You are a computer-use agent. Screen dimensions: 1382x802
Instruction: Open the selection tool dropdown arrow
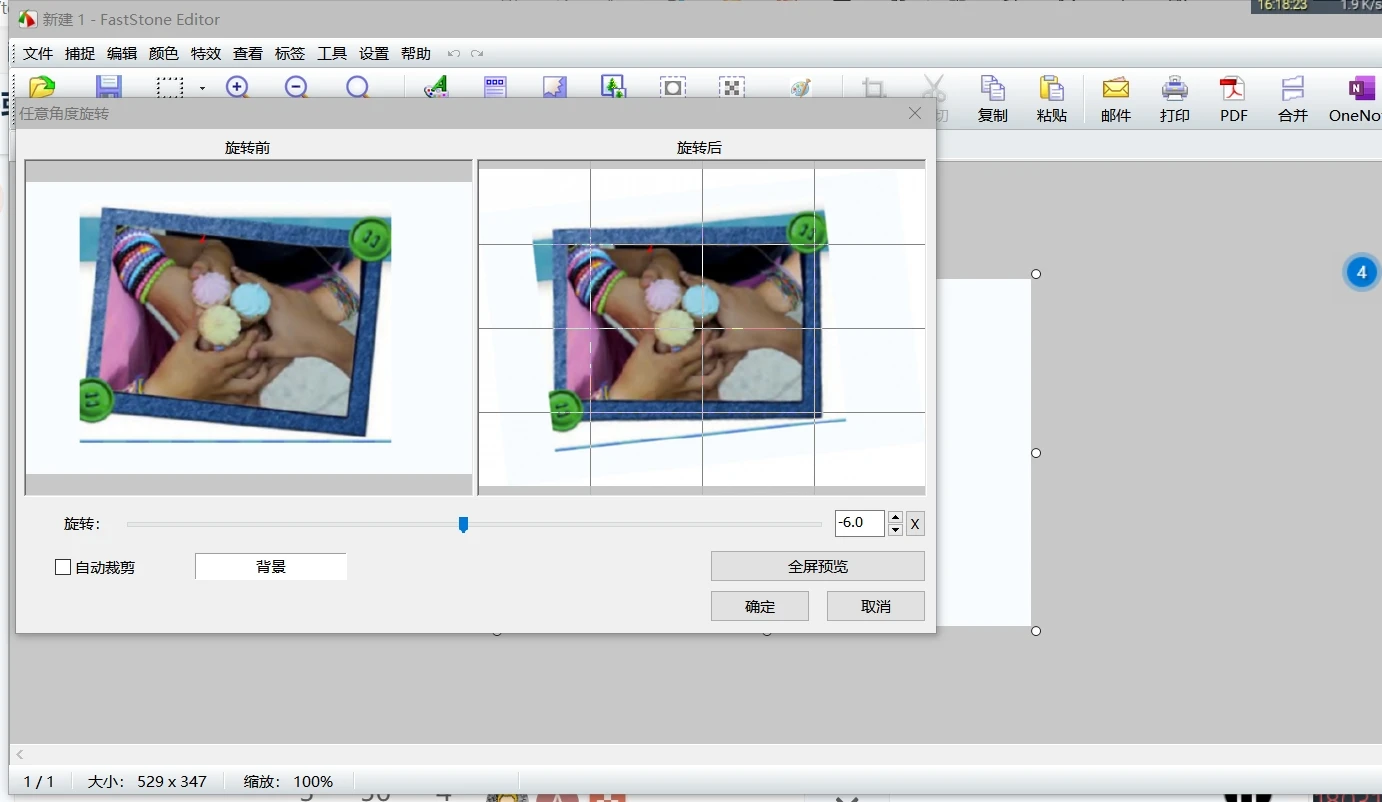pyautogui.click(x=202, y=88)
